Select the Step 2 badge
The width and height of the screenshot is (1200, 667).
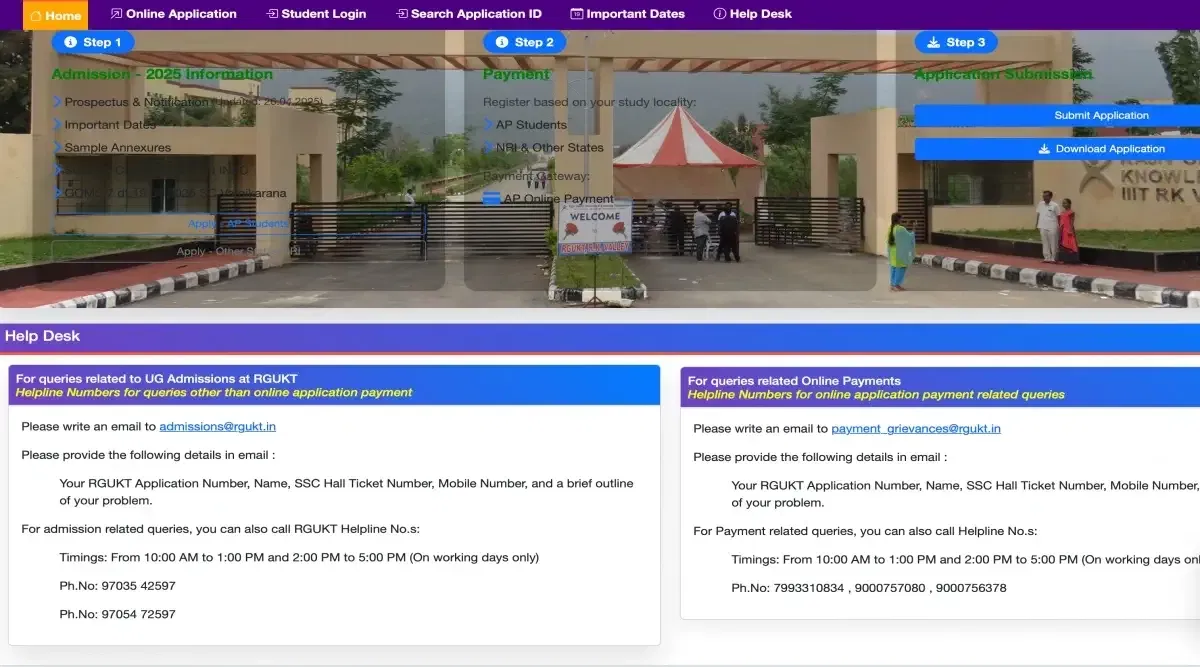coord(524,42)
